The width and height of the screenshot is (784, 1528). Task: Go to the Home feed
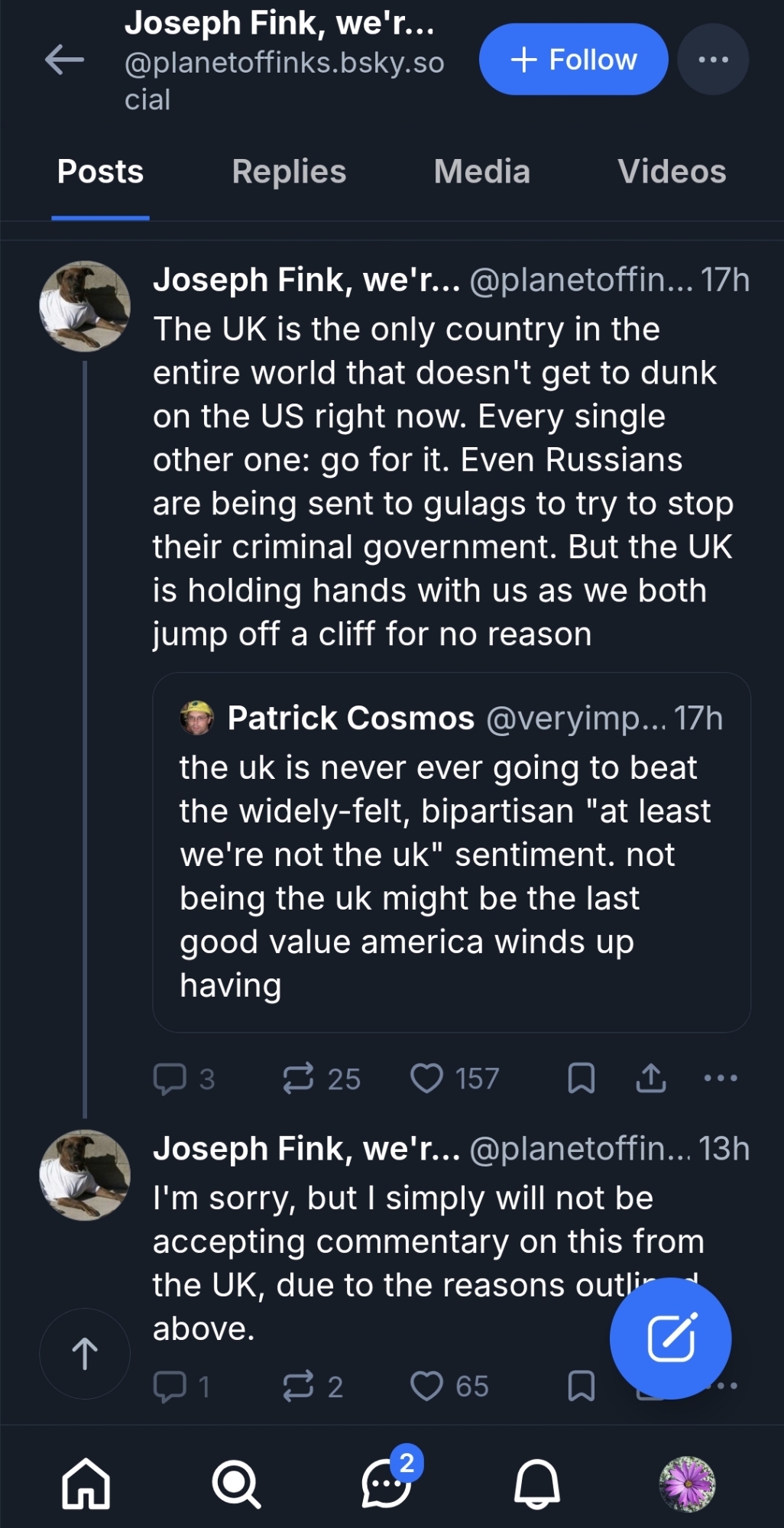point(86,1484)
